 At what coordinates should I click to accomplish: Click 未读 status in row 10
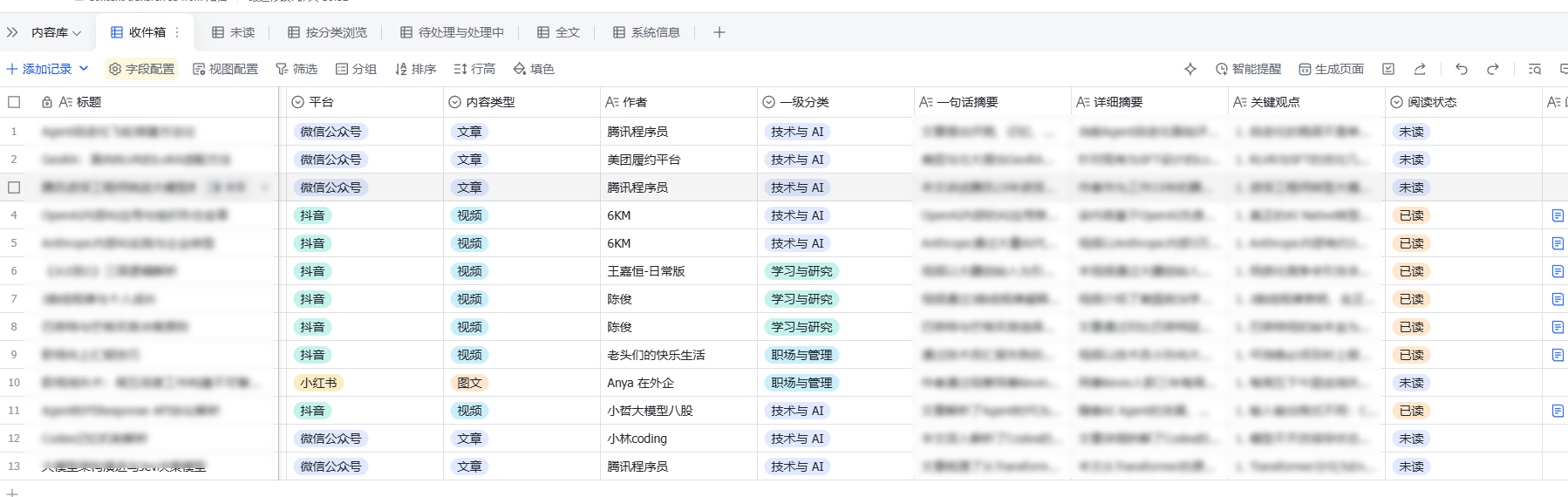[x=1411, y=383]
